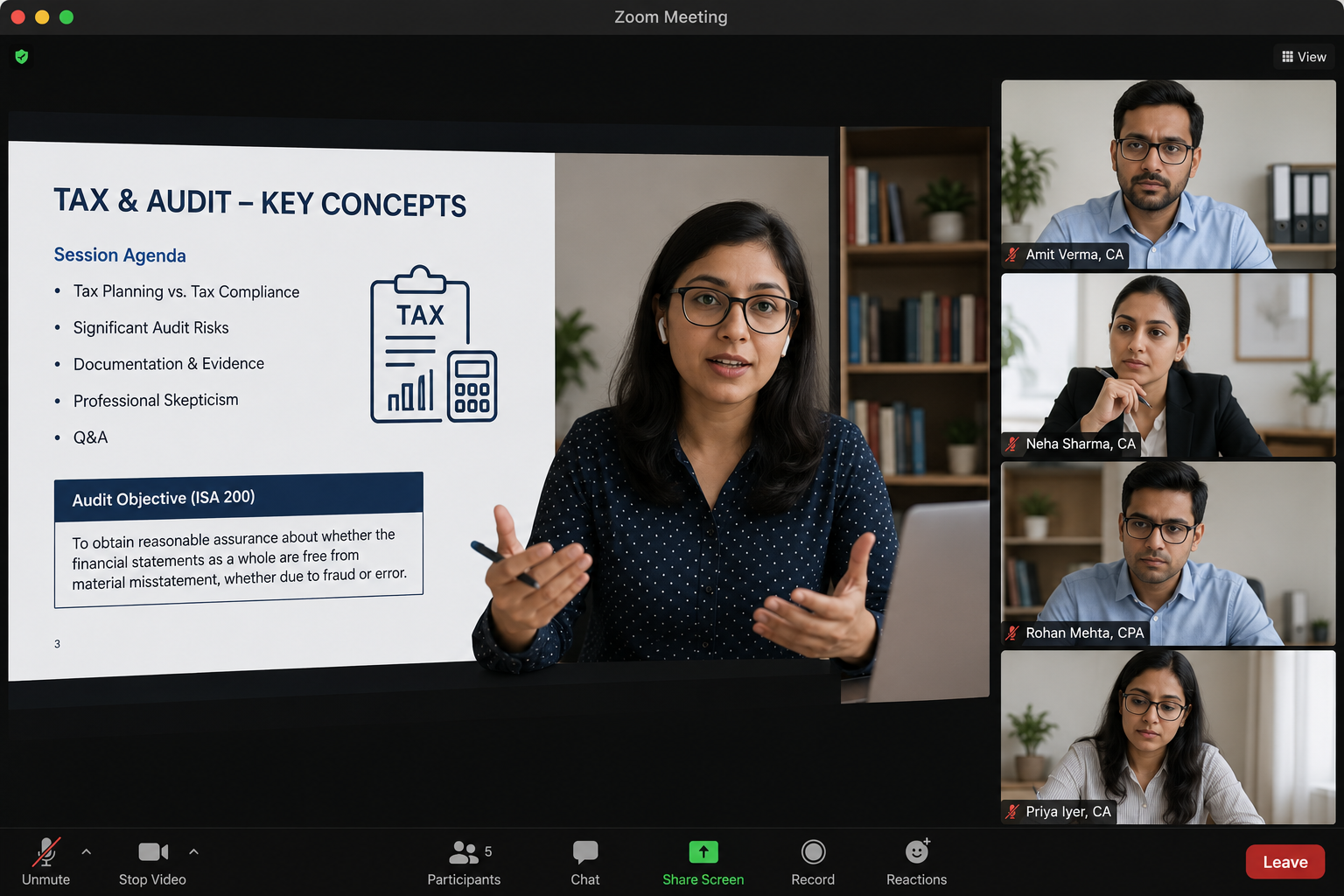Enter full screen with the green window button

pyautogui.click(x=66, y=17)
